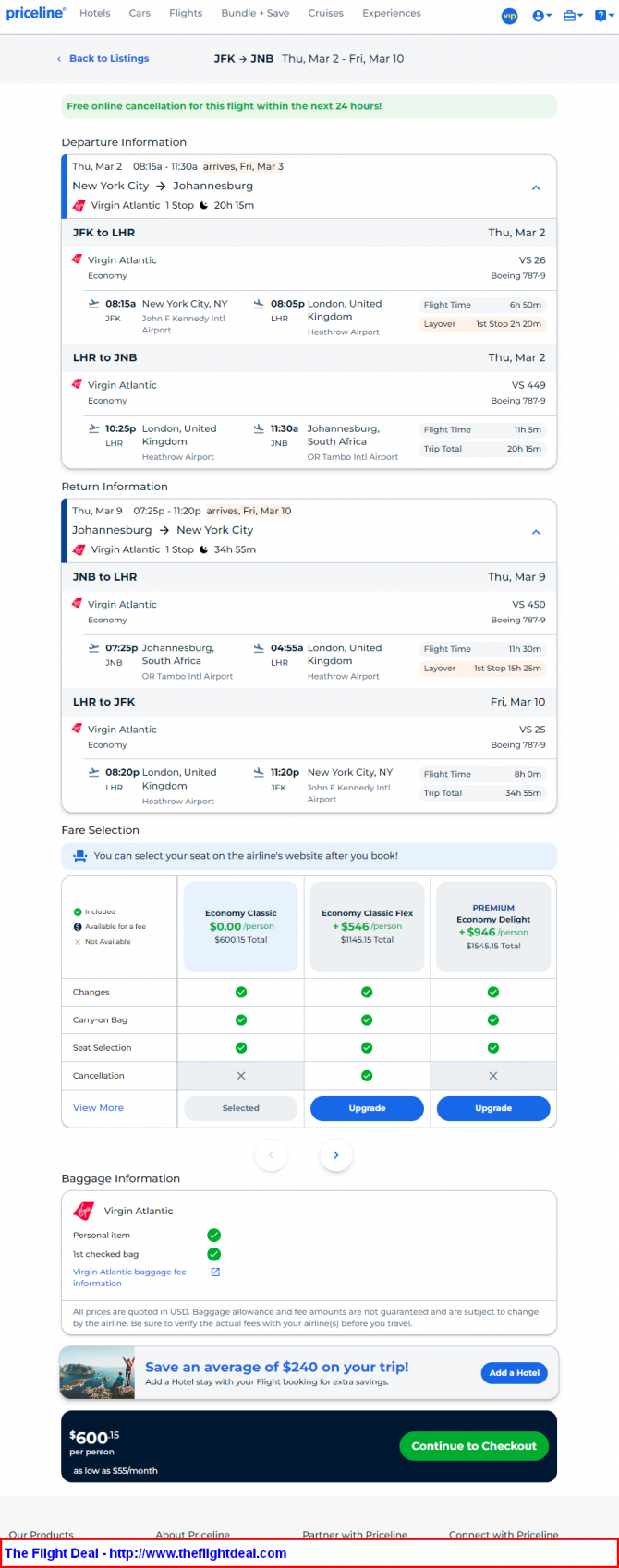The image size is (619, 1568).
Task: Open the Cruises menu item
Action: pyautogui.click(x=325, y=13)
